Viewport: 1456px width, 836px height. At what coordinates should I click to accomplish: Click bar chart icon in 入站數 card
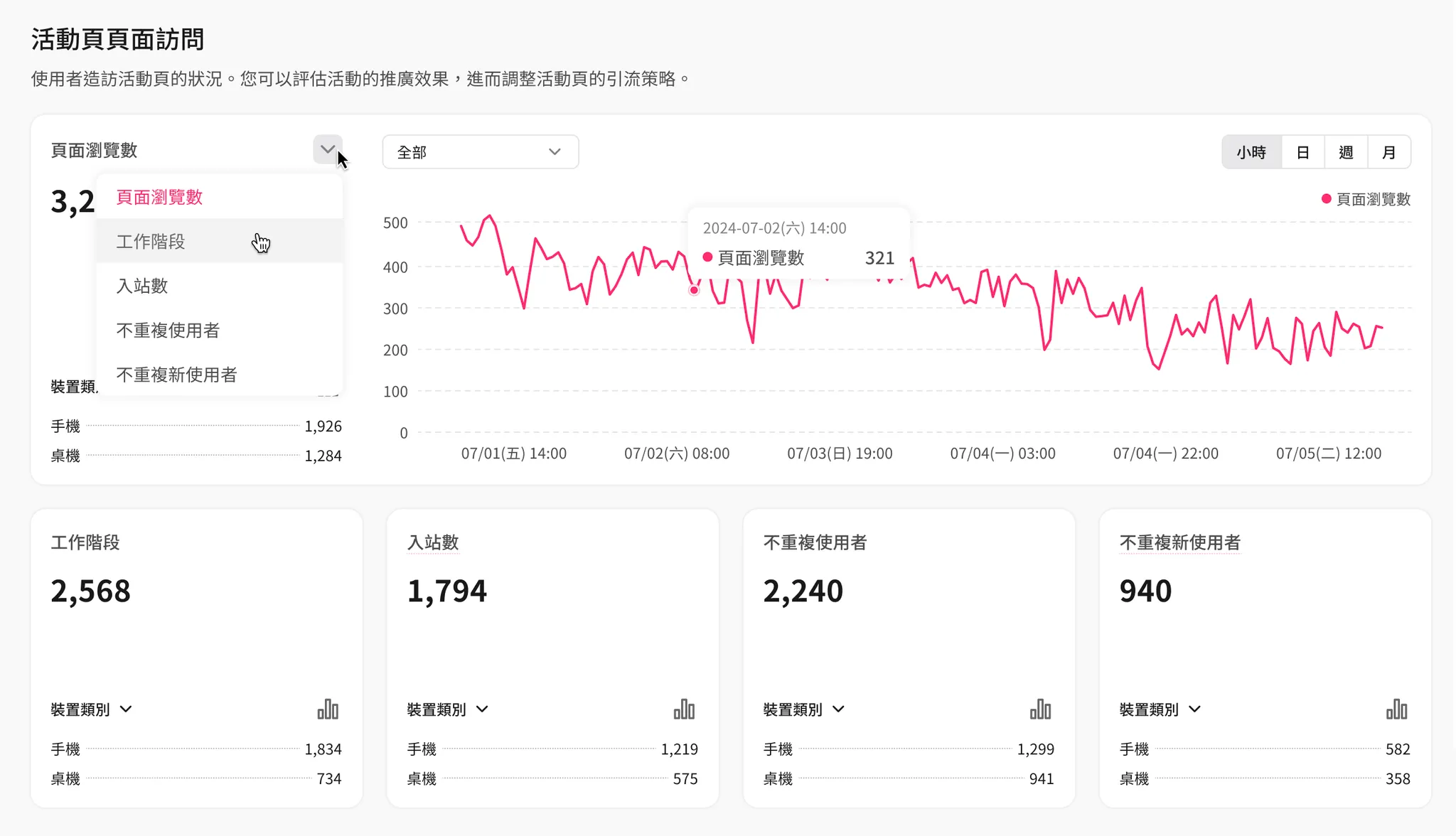point(684,709)
